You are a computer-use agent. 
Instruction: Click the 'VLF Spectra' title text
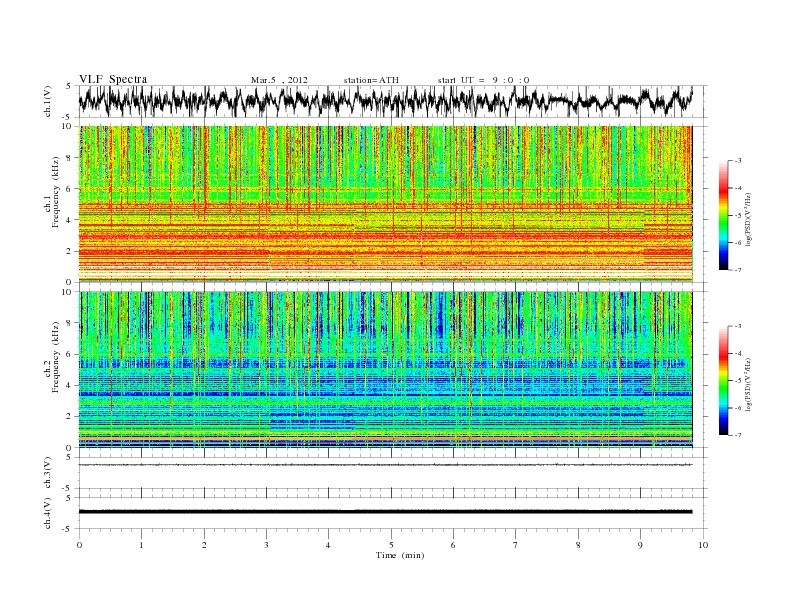[x=113, y=79]
